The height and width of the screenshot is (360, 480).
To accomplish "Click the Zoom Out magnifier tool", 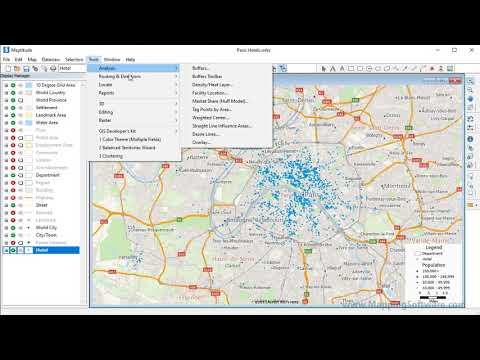I will tap(470, 90).
